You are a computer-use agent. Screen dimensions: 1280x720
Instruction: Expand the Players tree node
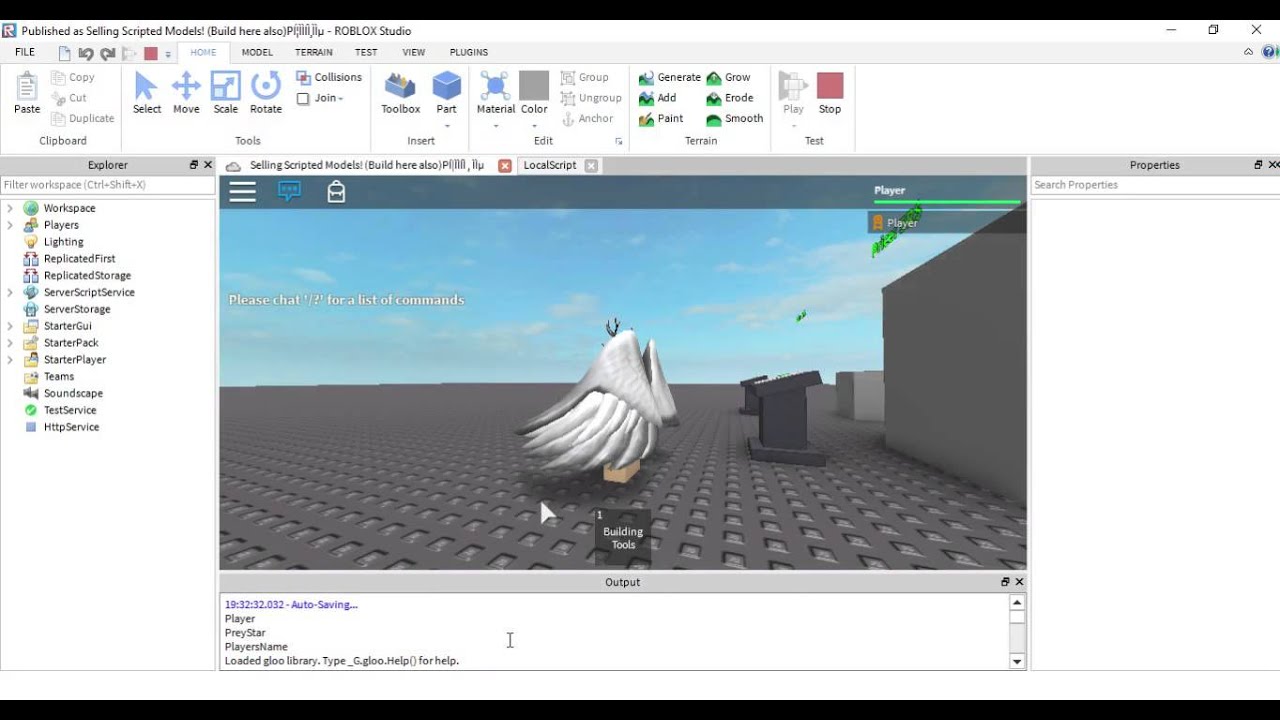click(10, 225)
